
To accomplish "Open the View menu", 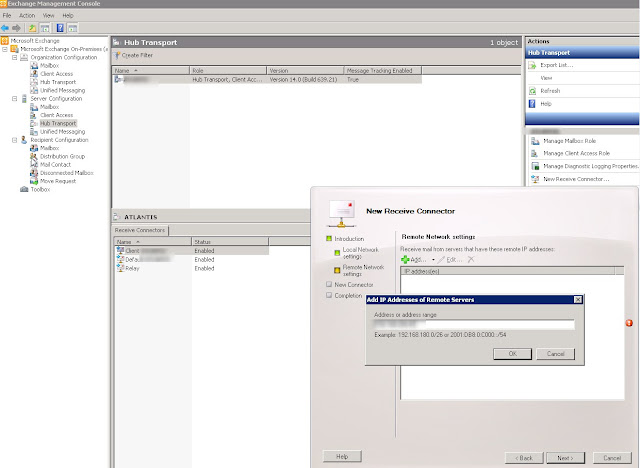I will point(49,16).
